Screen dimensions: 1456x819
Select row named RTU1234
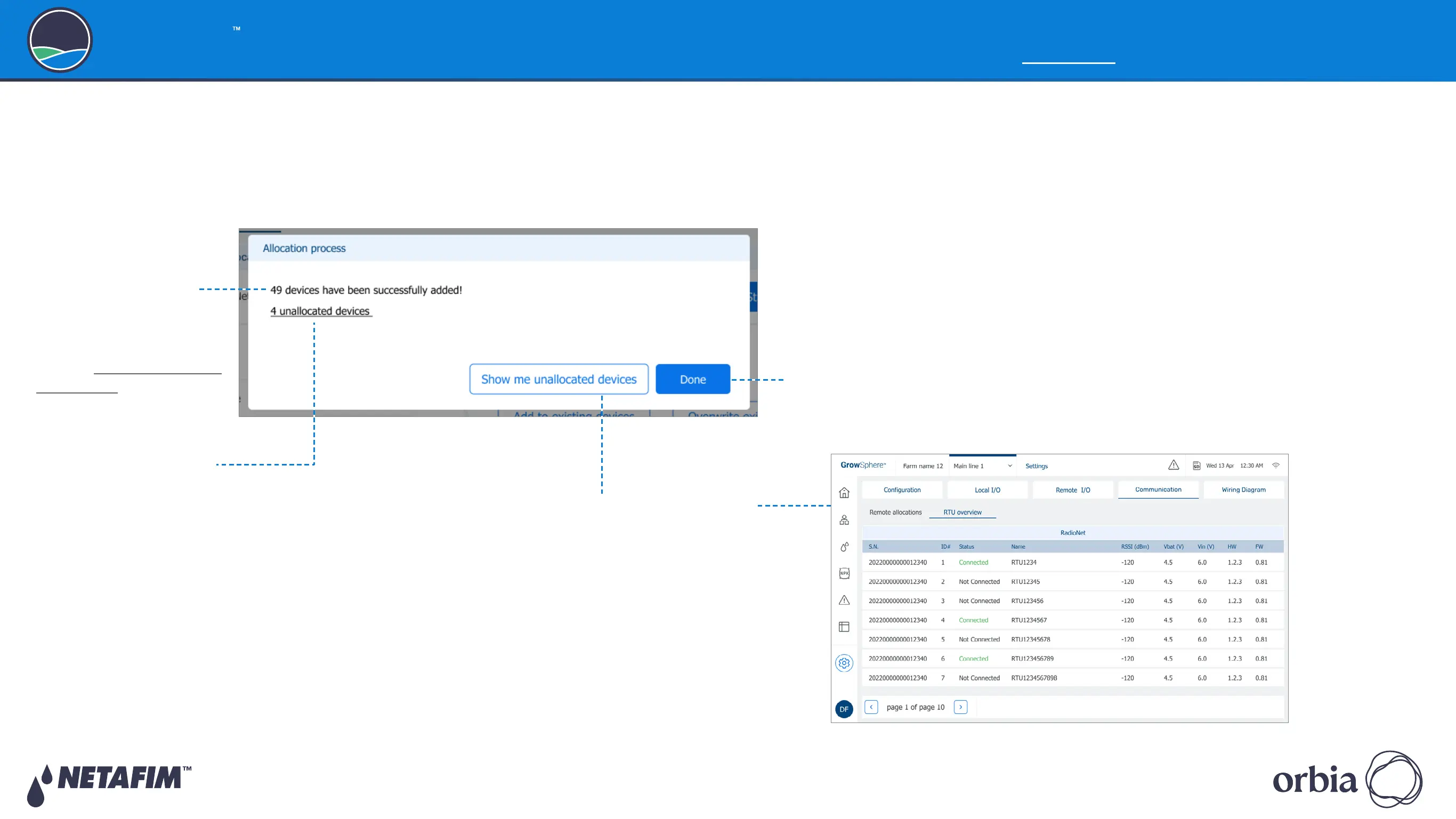1072,562
